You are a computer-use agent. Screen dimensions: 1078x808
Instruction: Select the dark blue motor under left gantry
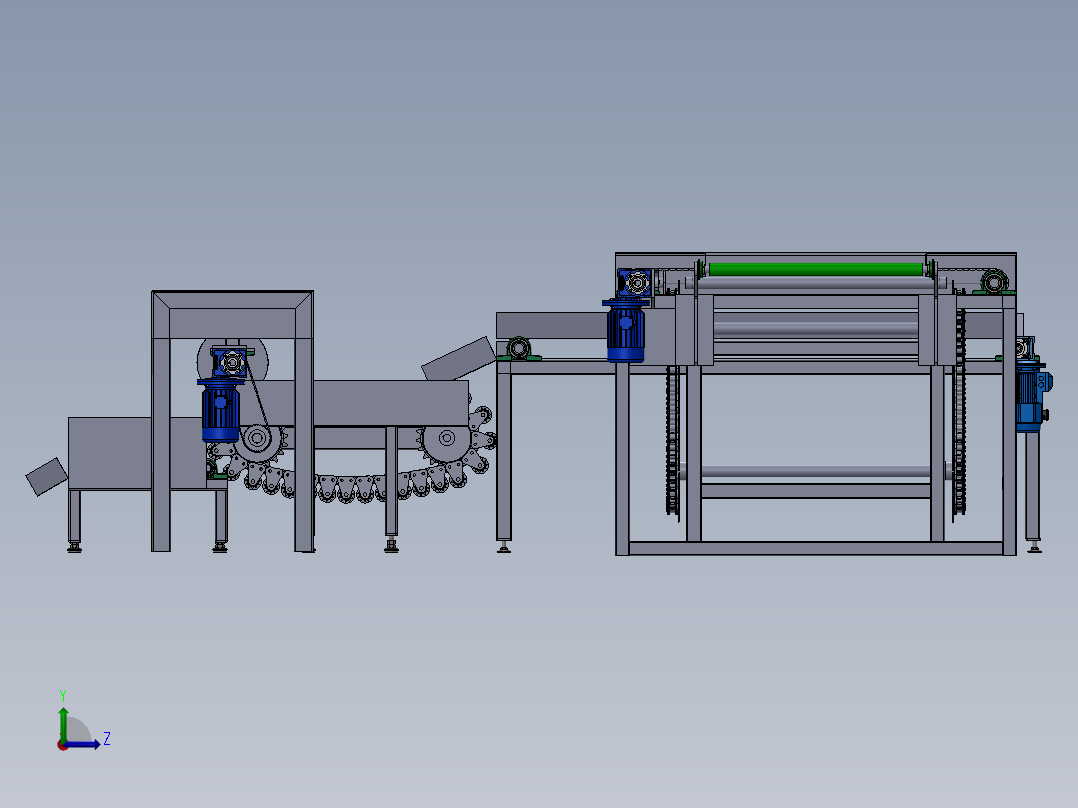click(x=220, y=411)
